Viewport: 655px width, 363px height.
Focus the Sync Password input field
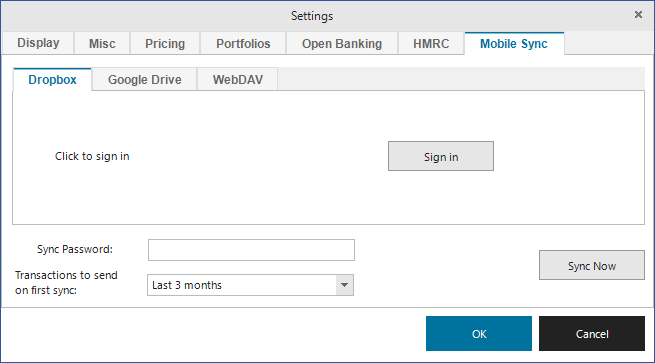251,250
